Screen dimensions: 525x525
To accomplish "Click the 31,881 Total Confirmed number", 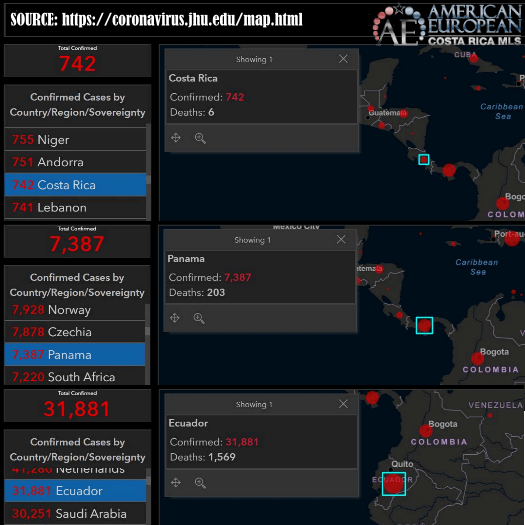I will click(x=77, y=409).
